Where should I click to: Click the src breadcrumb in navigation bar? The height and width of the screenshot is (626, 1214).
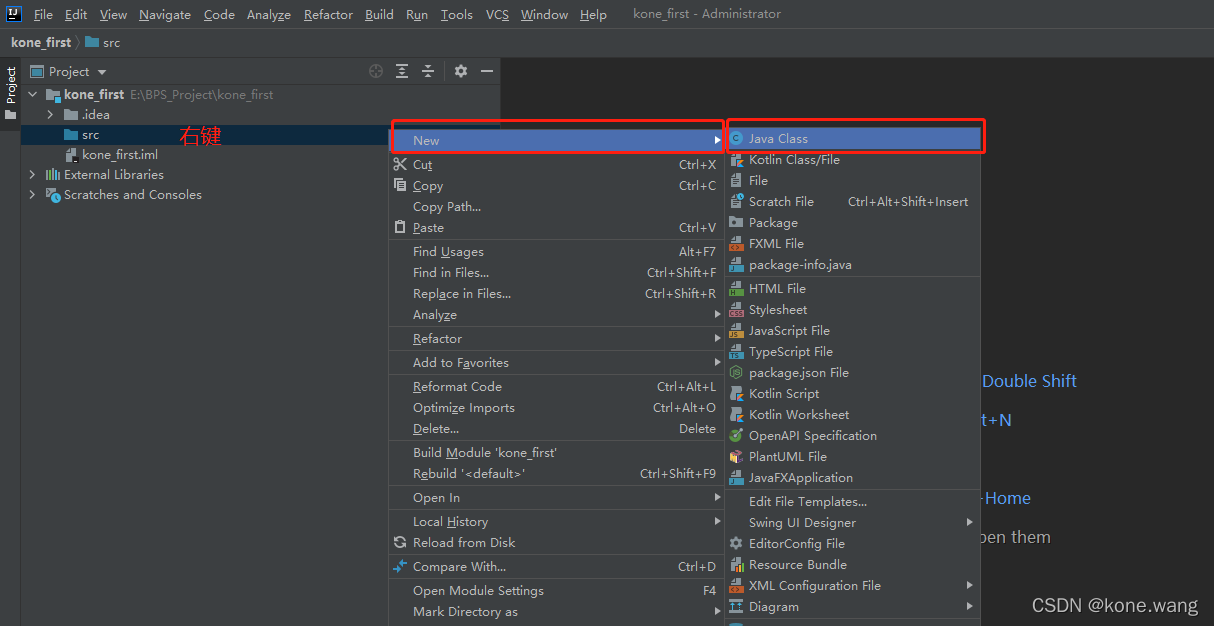coord(103,43)
